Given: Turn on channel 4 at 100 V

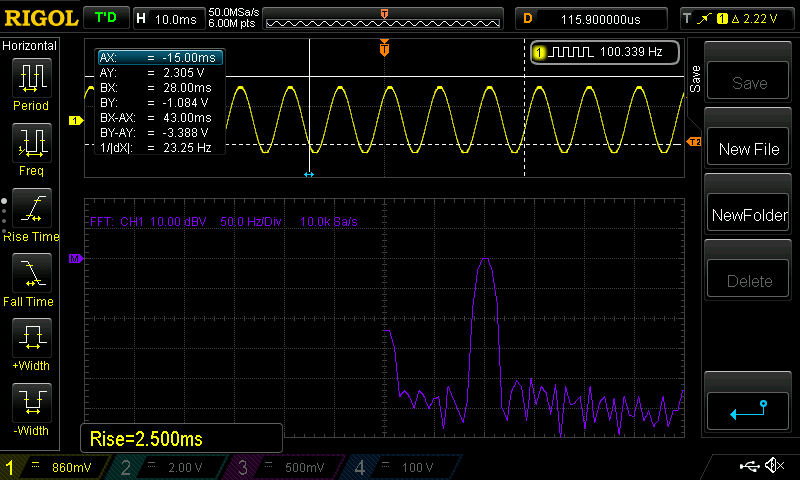Looking at the screenshot, I should 402,467.
